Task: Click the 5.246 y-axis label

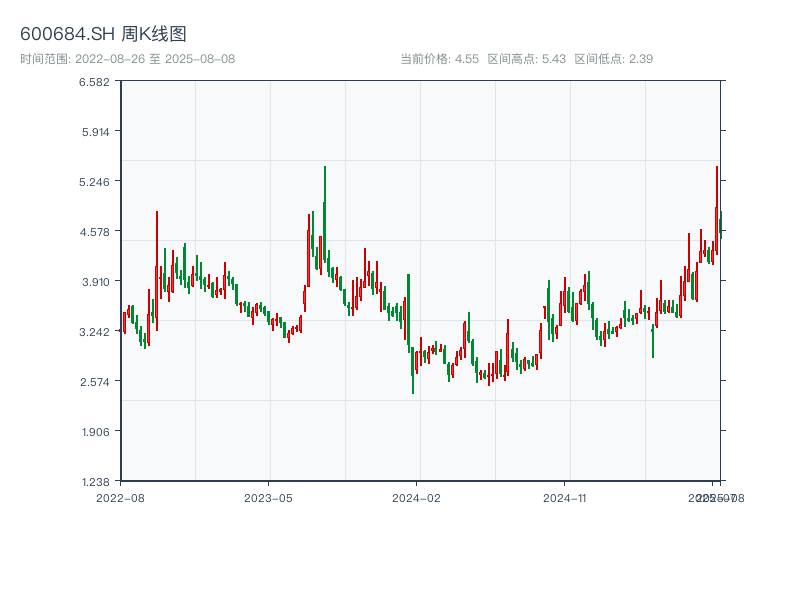Action: [94, 182]
